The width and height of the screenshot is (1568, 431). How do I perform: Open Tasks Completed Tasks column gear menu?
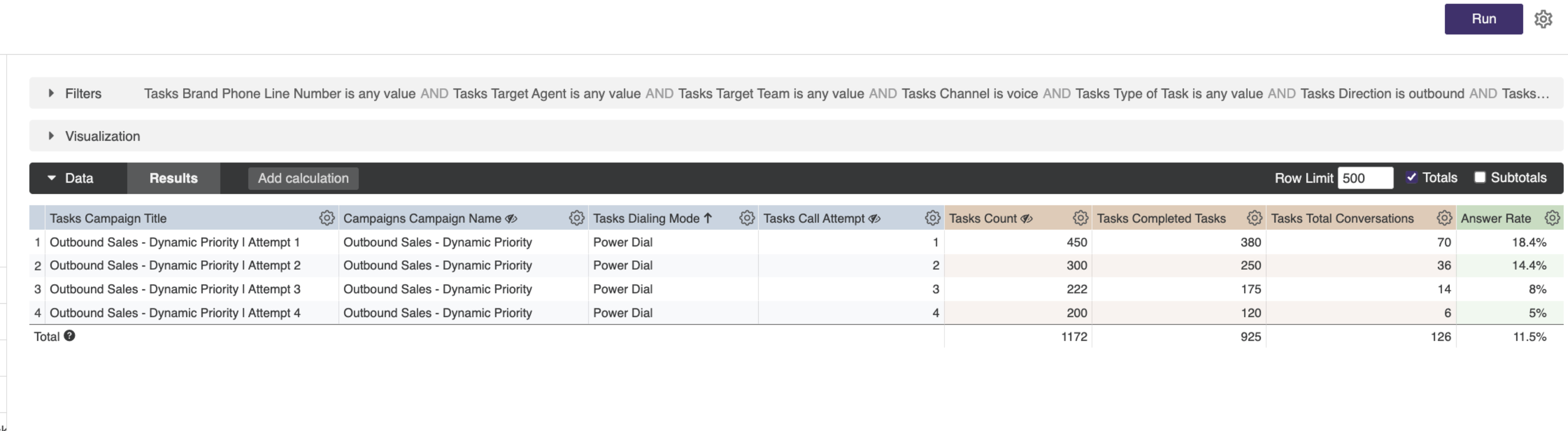(x=1254, y=218)
